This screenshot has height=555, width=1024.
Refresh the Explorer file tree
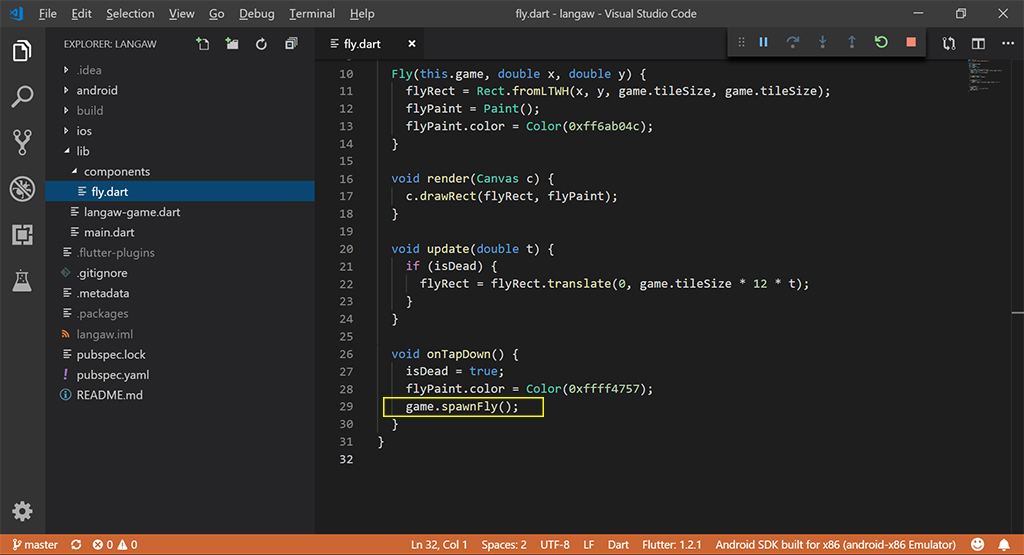tap(261, 44)
